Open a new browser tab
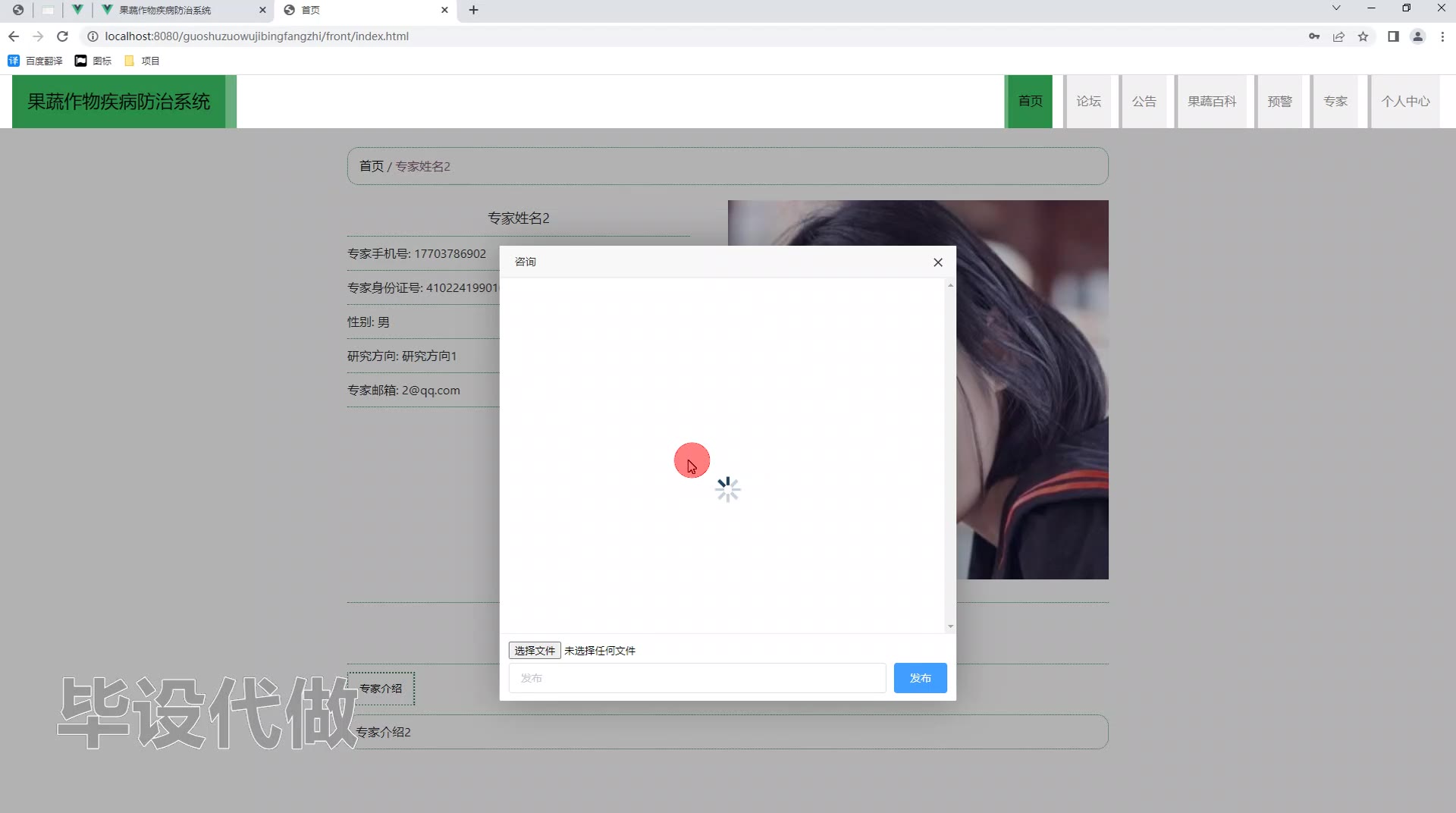Image resolution: width=1456 pixels, height=813 pixels. pyautogui.click(x=474, y=10)
